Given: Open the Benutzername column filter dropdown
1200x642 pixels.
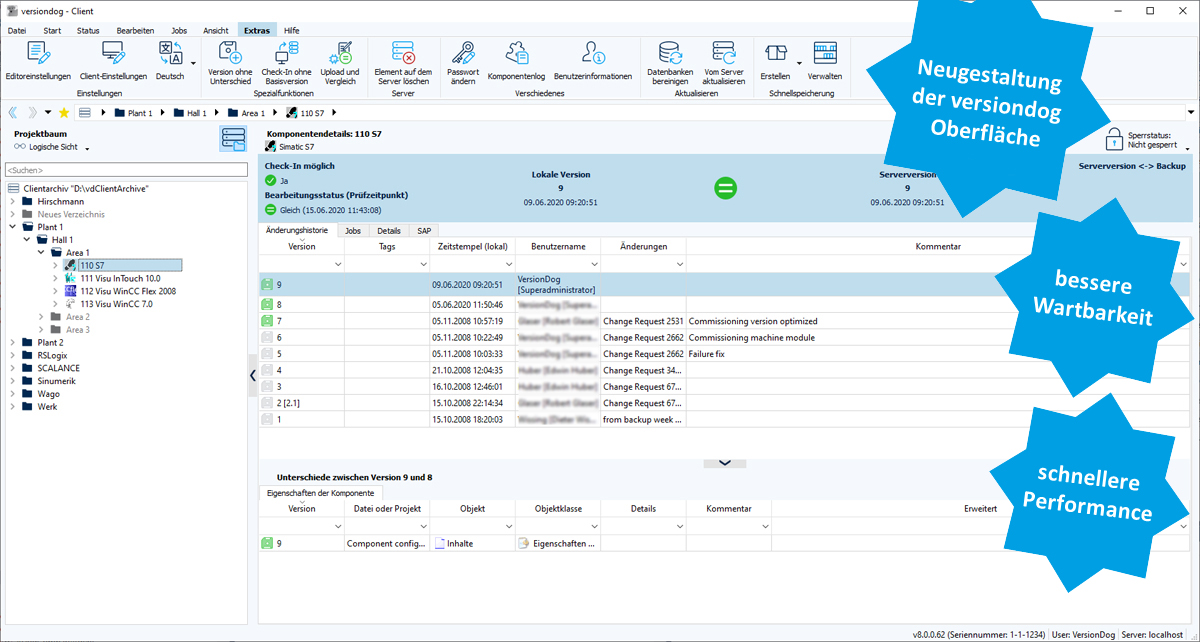Looking at the screenshot, I should (x=593, y=264).
